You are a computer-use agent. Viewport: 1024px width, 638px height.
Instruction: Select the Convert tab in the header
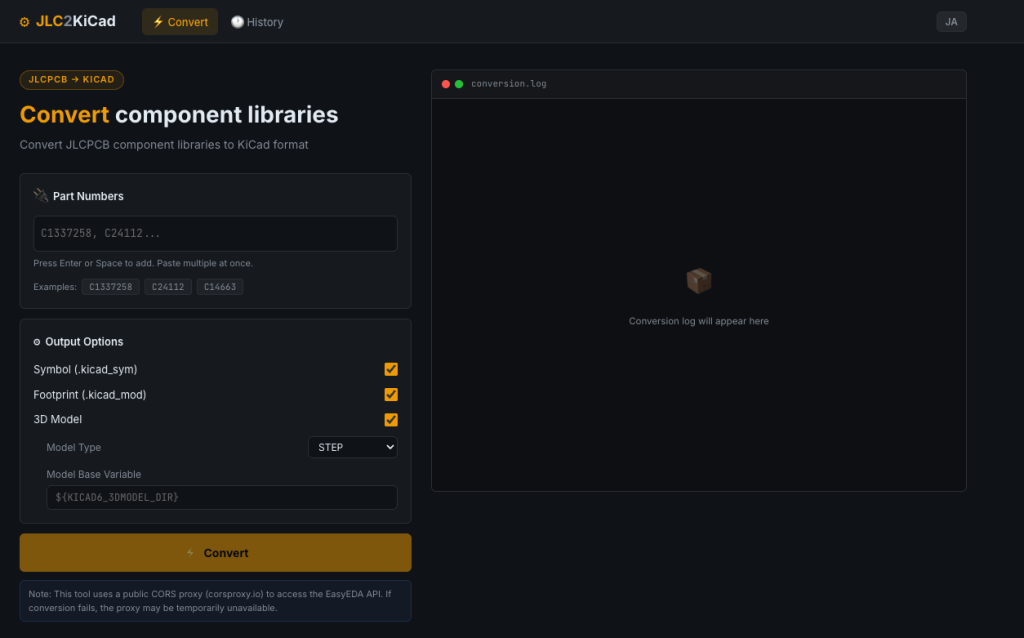(x=180, y=22)
